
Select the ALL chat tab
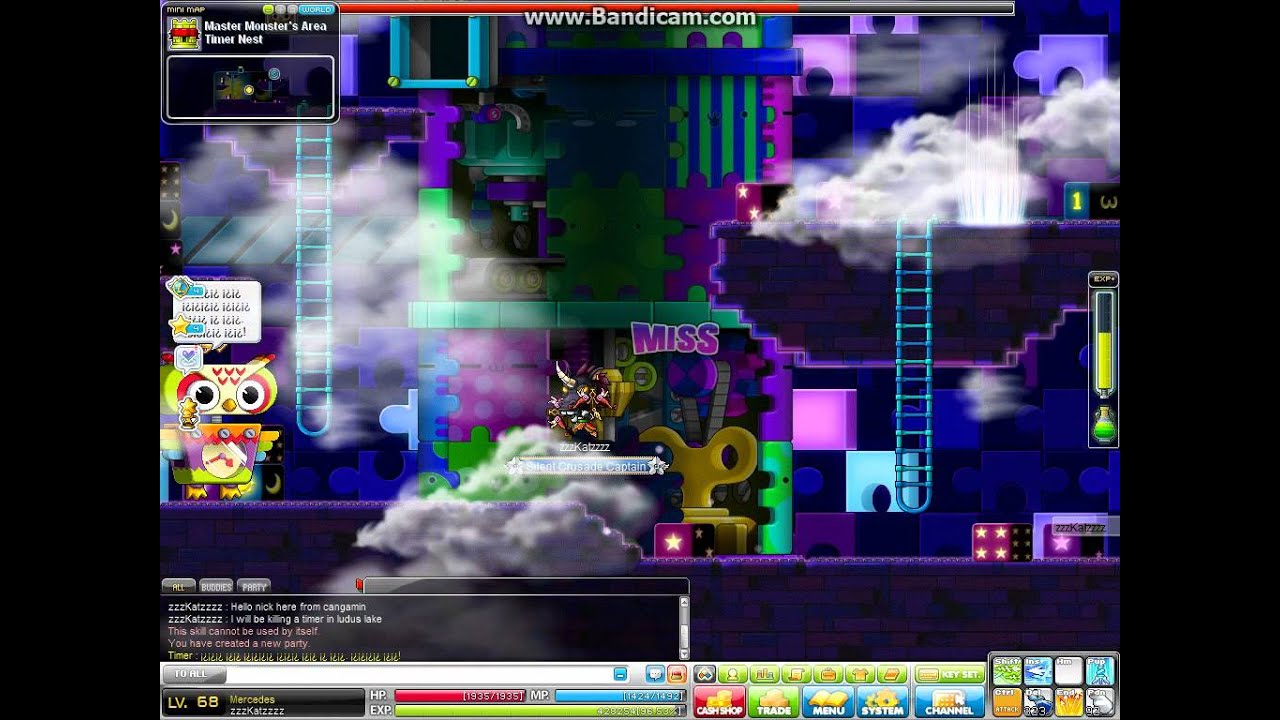pos(178,587)
